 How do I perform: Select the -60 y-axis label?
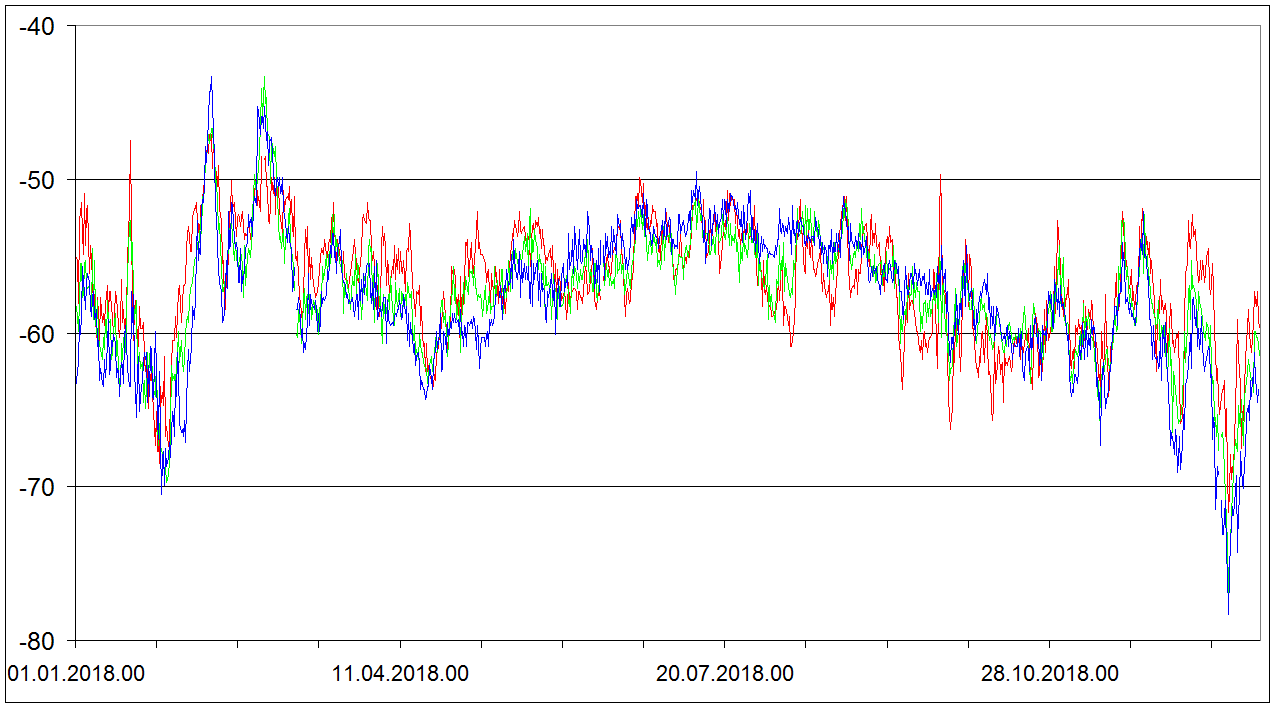pos(38,333)
